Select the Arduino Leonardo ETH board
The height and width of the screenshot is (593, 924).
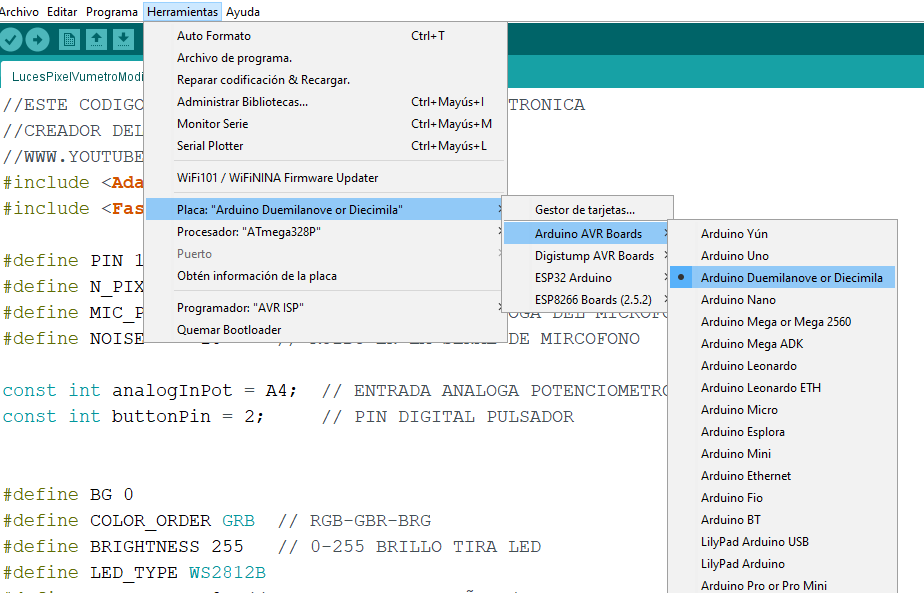[783, 388]
